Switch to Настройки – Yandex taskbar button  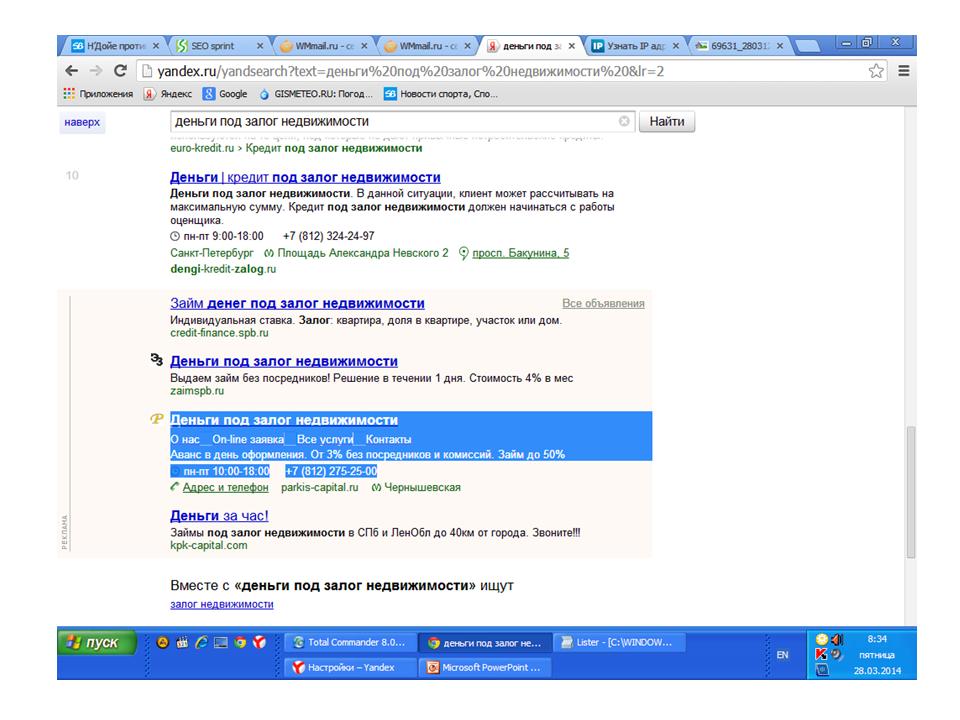coord(350,667)
